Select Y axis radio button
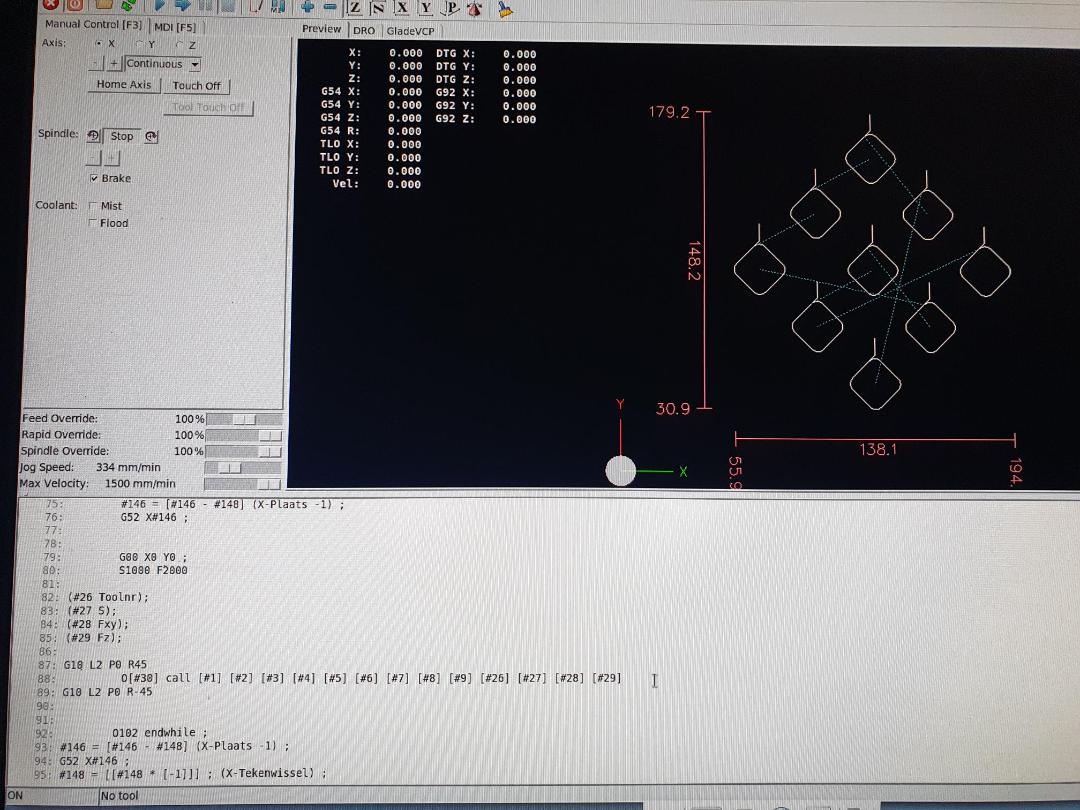Viewport: 1080px width, 810px height. pos(140,44)
